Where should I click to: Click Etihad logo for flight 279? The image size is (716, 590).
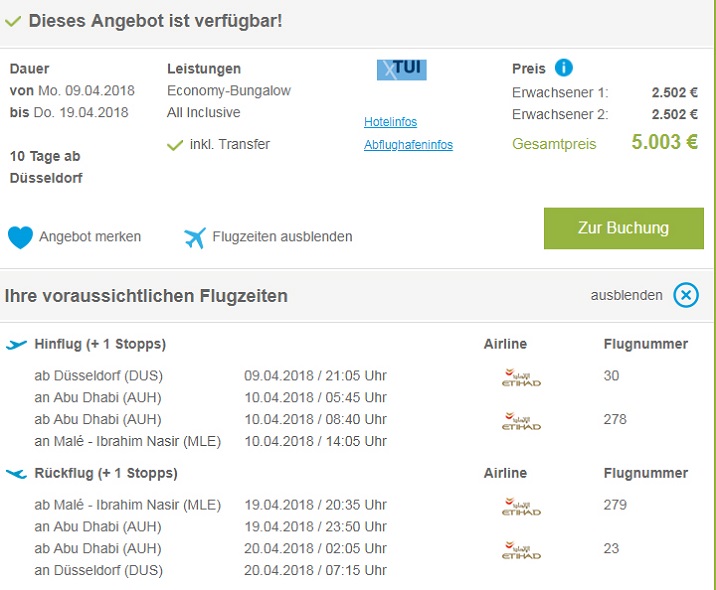click(521, 508)
